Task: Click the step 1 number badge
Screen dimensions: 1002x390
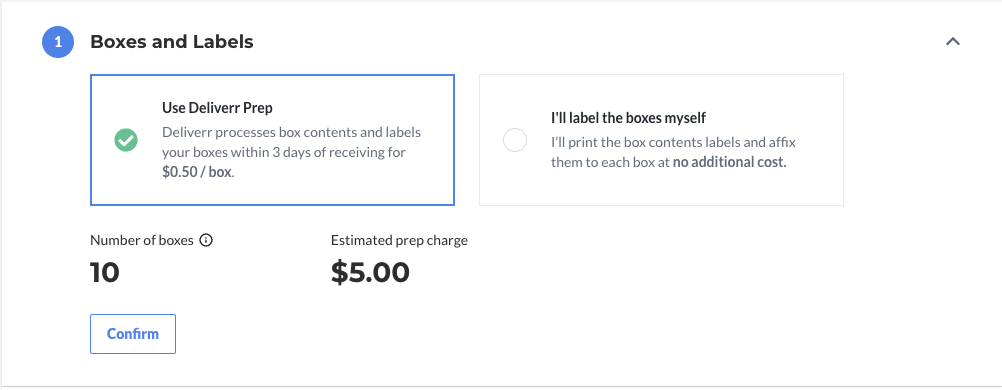Action: [59, 42]
